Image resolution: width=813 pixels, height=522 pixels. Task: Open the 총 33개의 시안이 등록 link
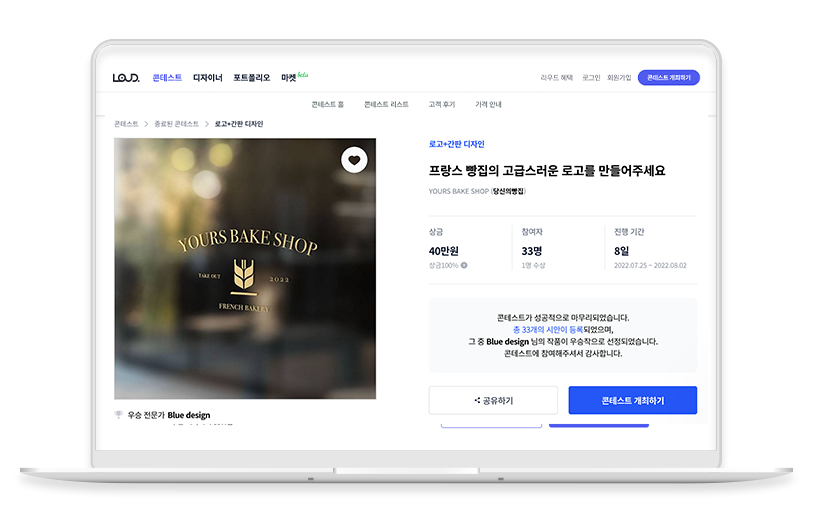[548, 330]
